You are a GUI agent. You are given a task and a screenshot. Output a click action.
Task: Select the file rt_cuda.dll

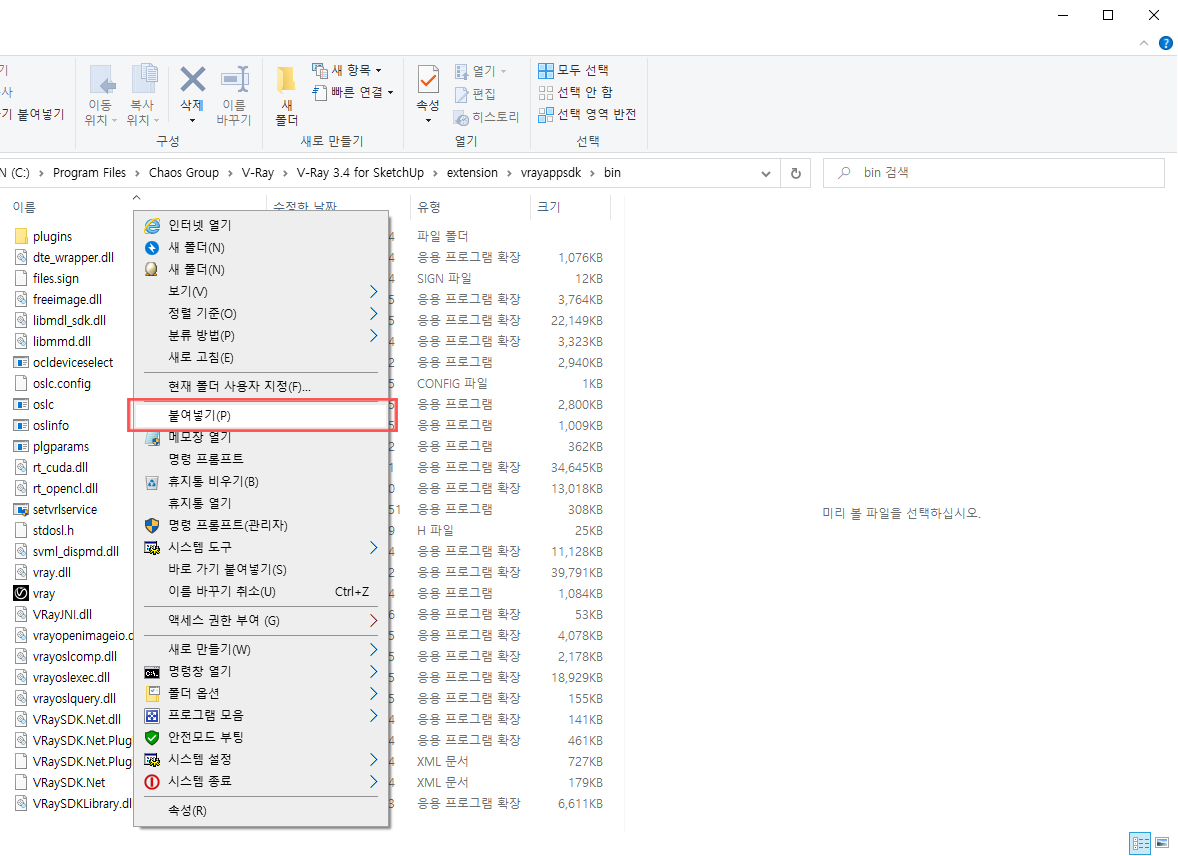[60, 467]
